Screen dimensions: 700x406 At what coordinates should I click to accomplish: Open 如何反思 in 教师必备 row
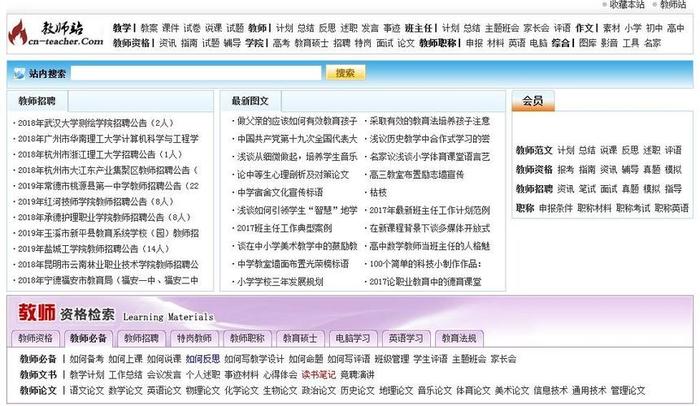pos(203,359)
